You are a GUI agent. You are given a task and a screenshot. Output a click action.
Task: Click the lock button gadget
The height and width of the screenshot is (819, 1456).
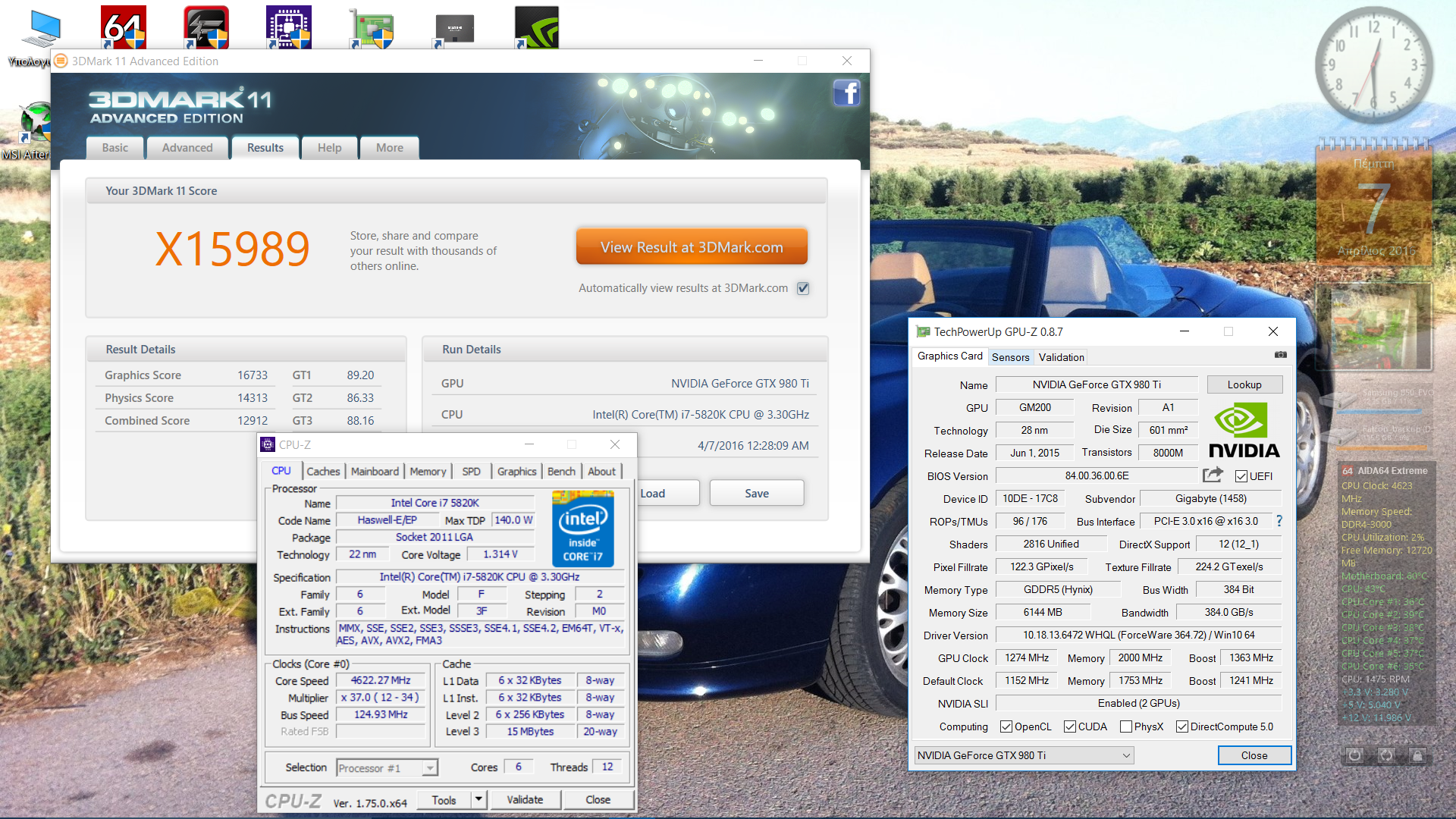tap(1417, 755)
